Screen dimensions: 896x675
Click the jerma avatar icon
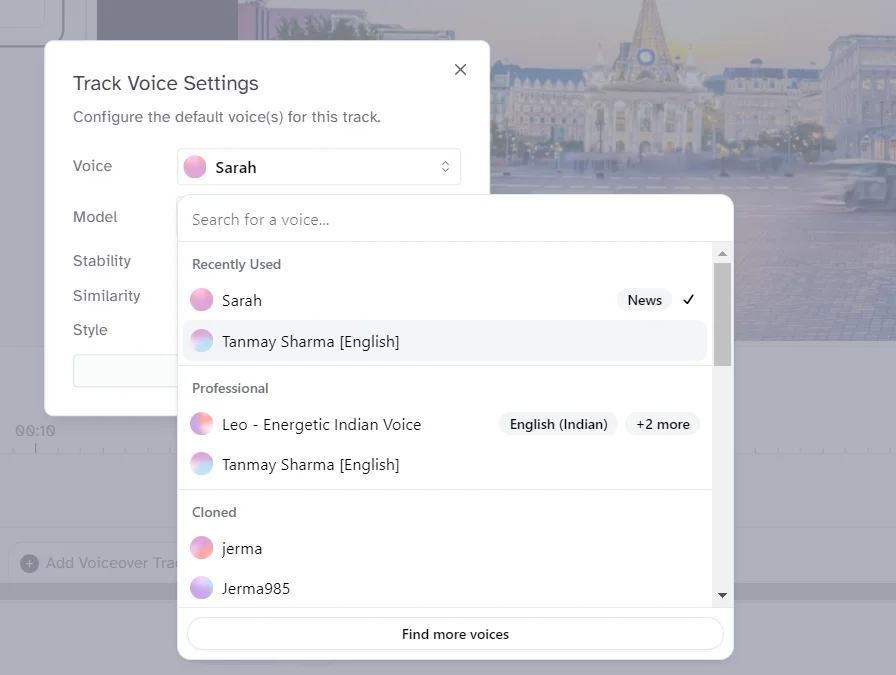point(201,548)
